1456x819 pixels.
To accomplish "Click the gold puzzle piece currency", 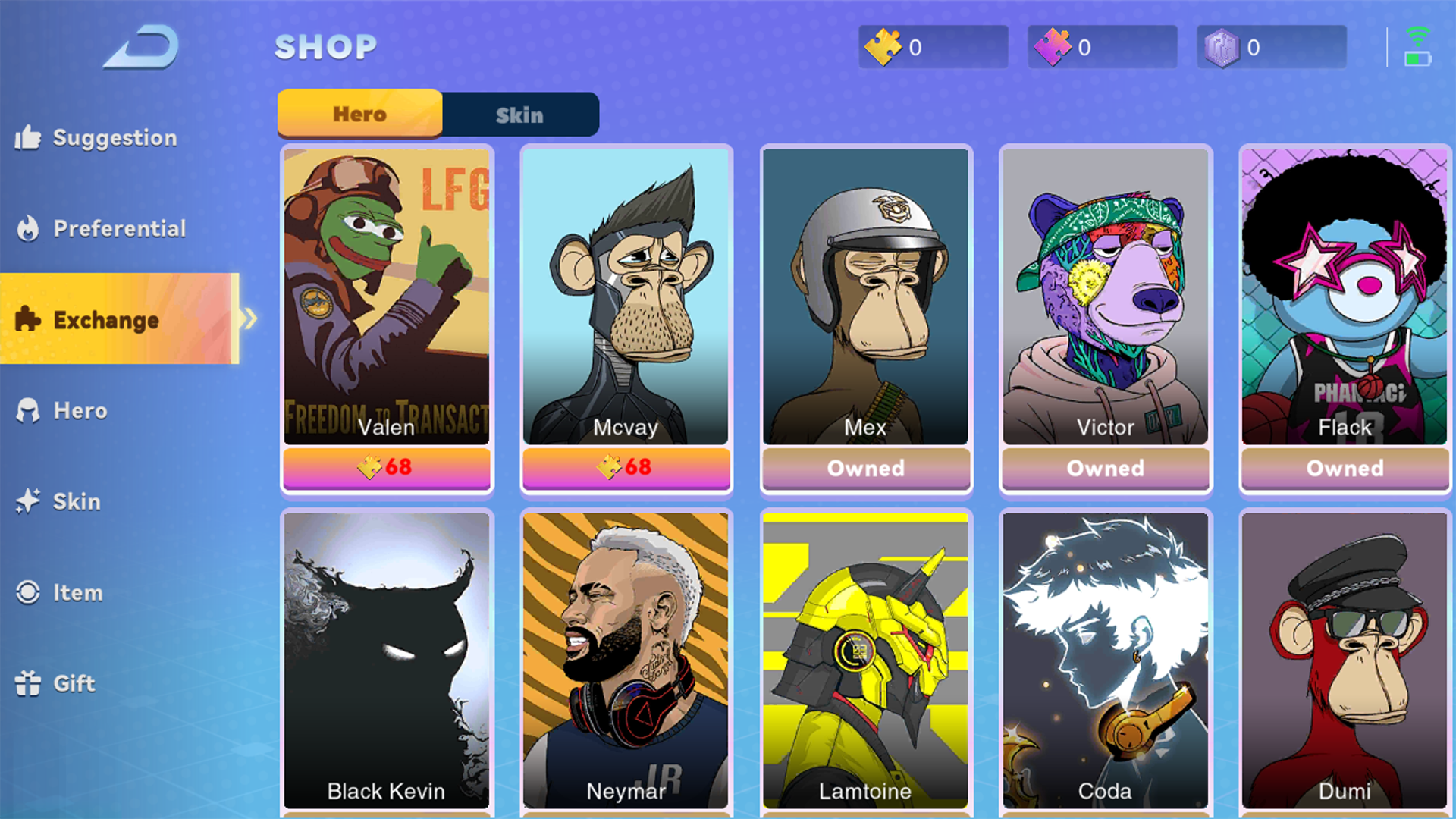I will (x=934, y=47).
